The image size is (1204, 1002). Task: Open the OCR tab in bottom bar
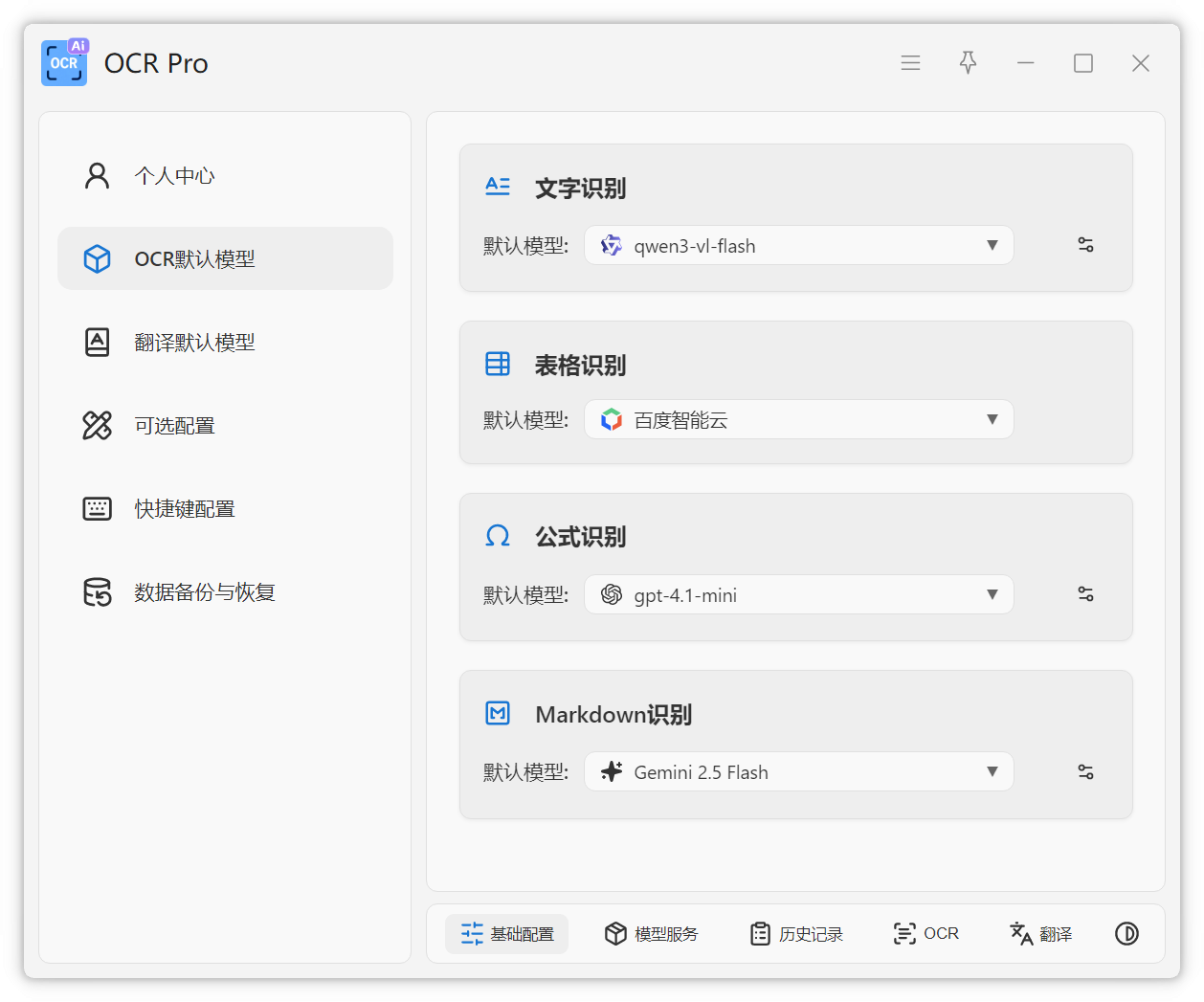coord(925,934)
